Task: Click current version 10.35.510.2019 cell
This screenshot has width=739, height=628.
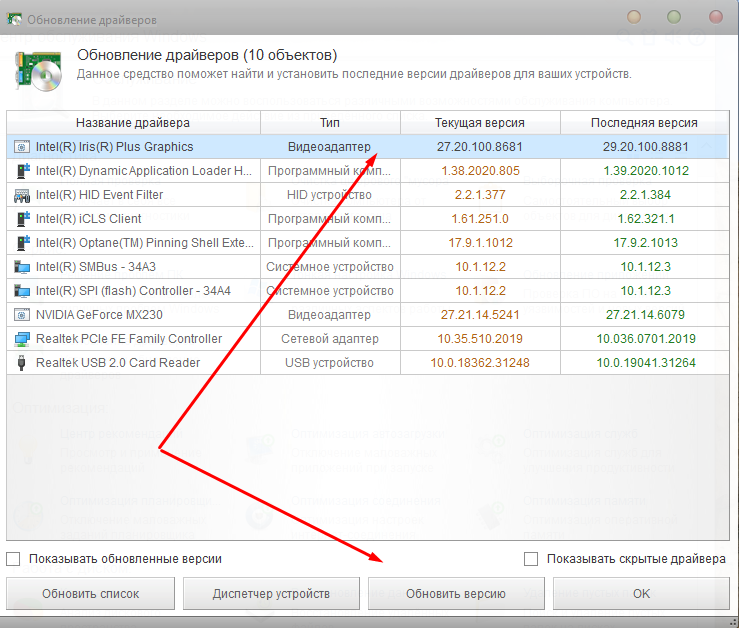Action: tap(480, 339)
